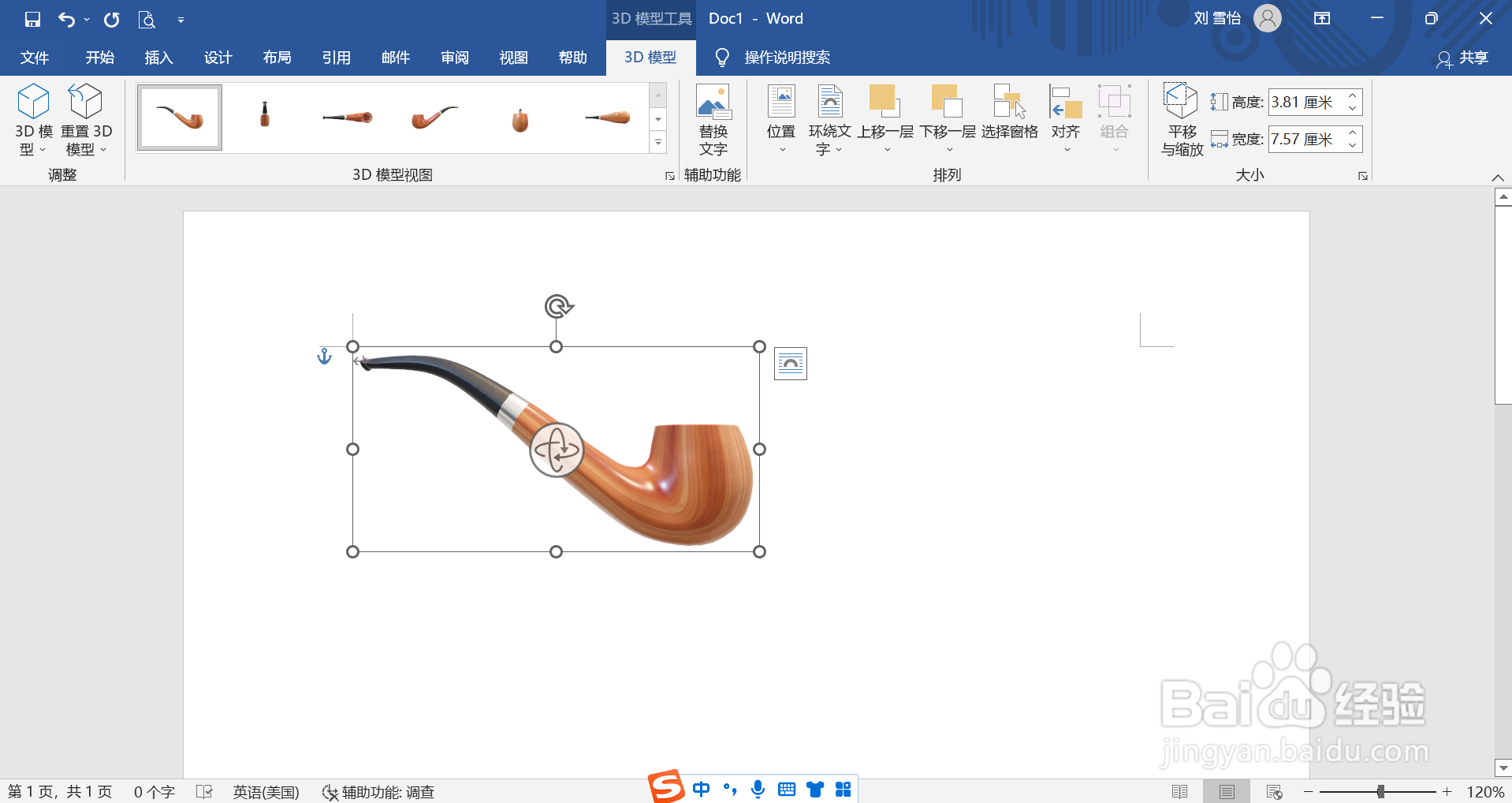Undo last action in quick access toolbar

[x=66, y=19]
